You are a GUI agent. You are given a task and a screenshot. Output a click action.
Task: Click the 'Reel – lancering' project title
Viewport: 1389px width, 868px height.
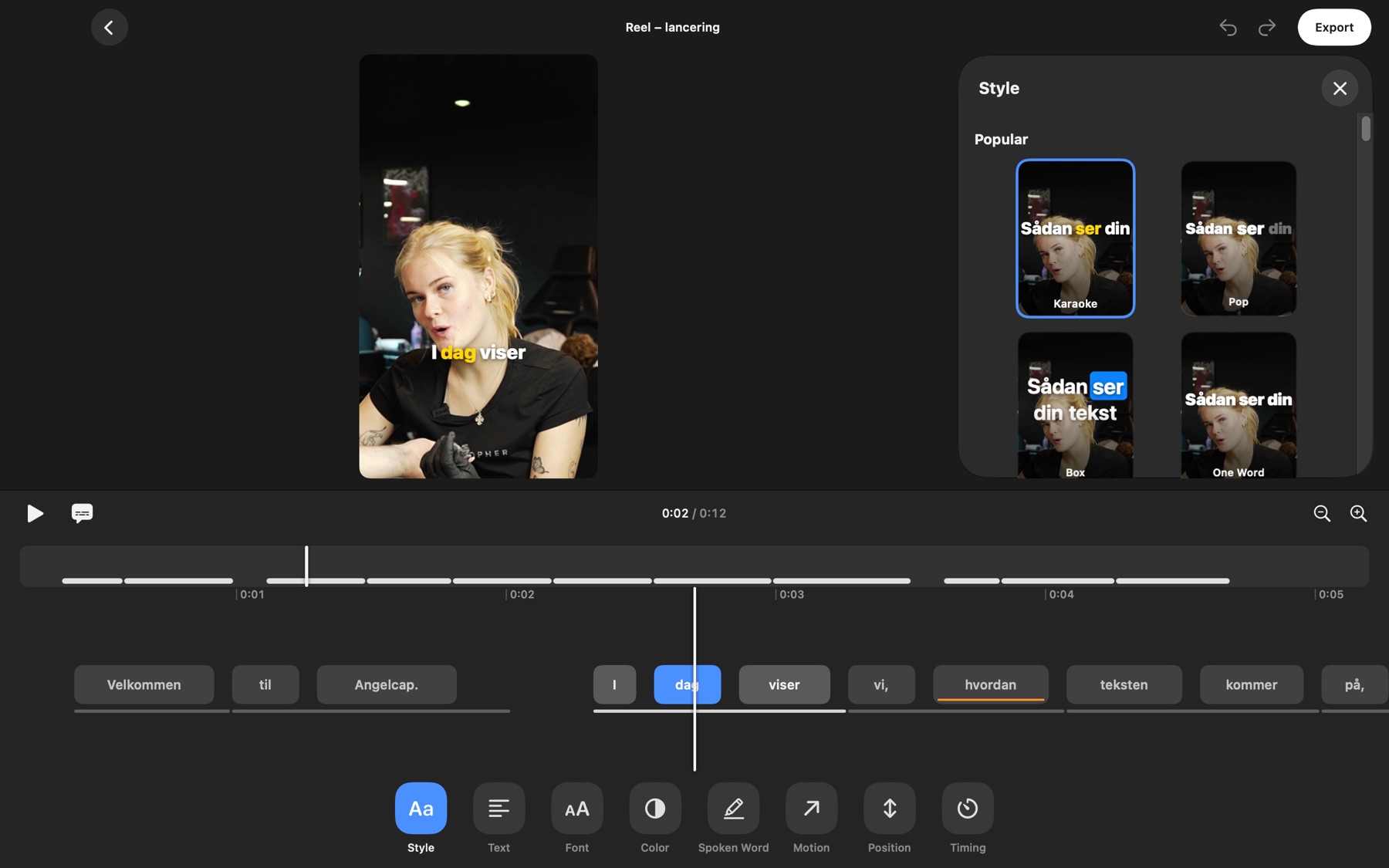[x=672, y=27]
